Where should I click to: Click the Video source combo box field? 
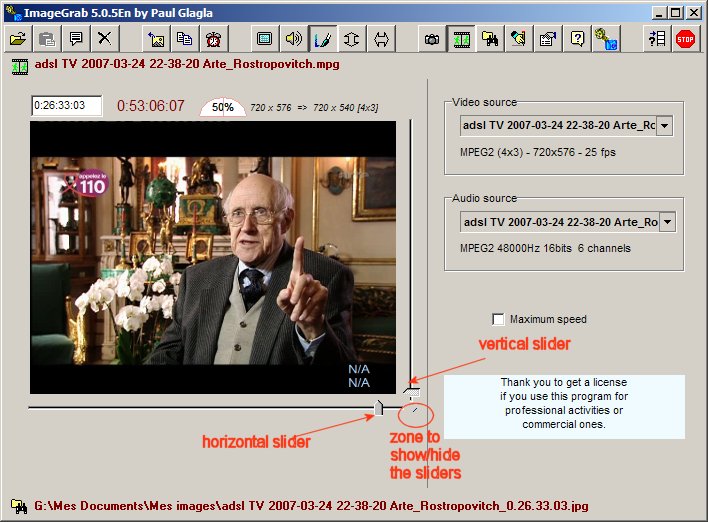tap(566, 126)
